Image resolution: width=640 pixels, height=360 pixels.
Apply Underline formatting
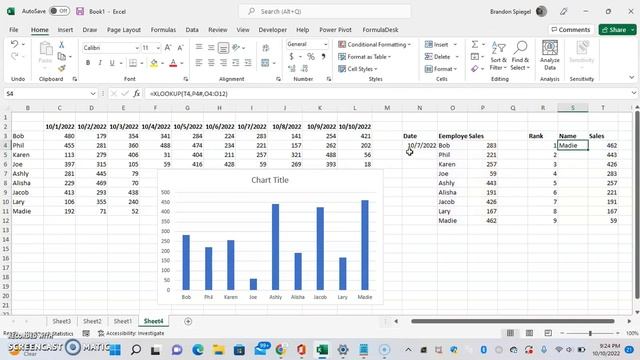pyautogui.click(x=111, y=63)
